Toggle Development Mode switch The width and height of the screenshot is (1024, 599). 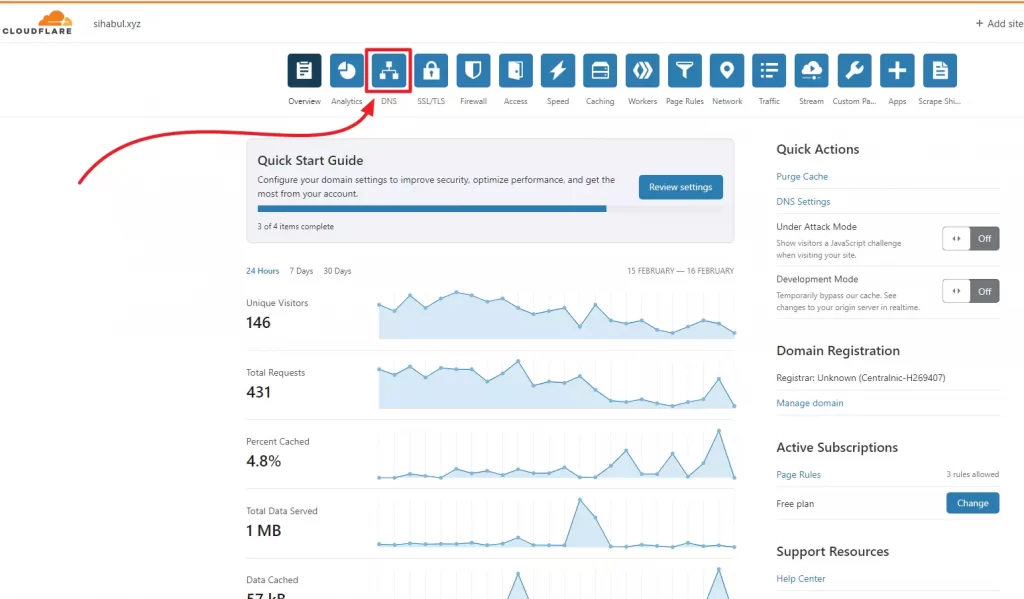pos(970,291)
